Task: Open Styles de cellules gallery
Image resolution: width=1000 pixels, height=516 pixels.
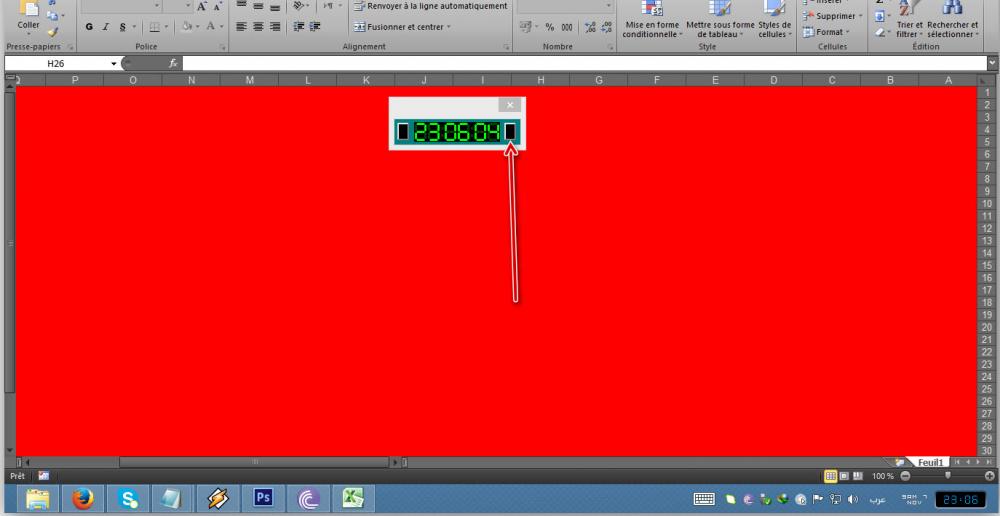Action: (774, 19)
